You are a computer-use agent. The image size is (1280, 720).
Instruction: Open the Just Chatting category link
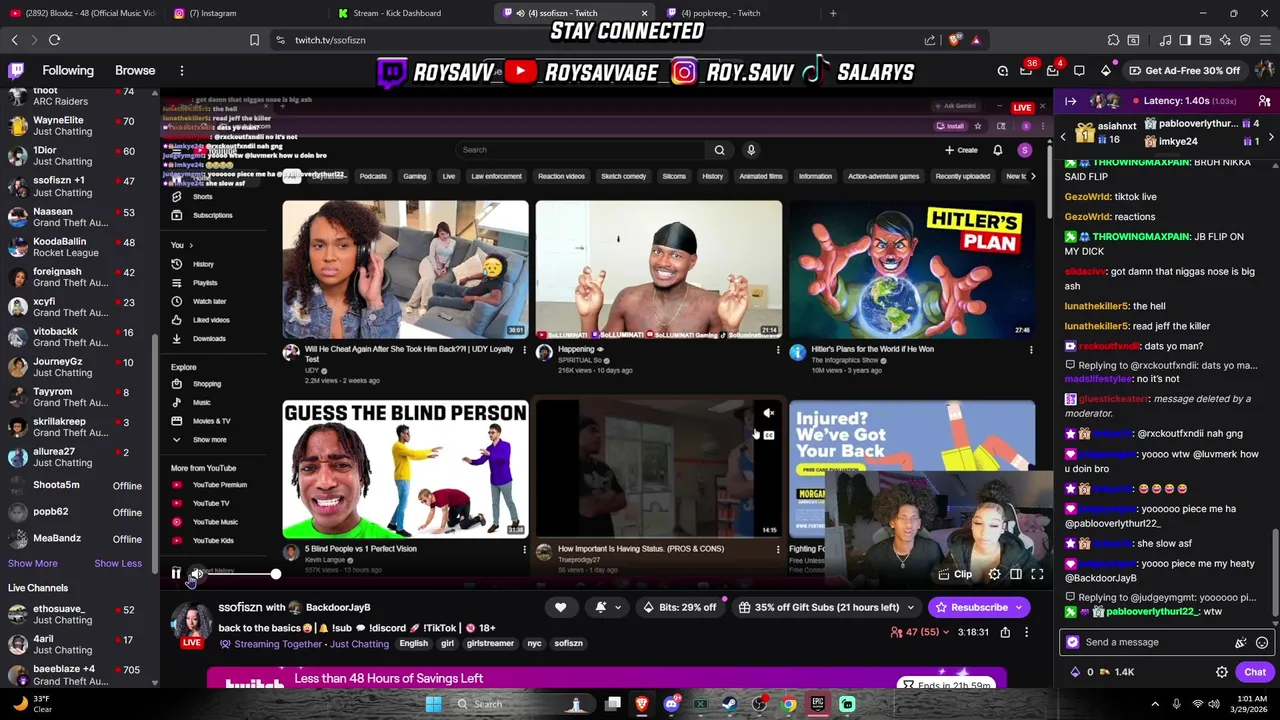pyautogui.click(x=359, y=644)
